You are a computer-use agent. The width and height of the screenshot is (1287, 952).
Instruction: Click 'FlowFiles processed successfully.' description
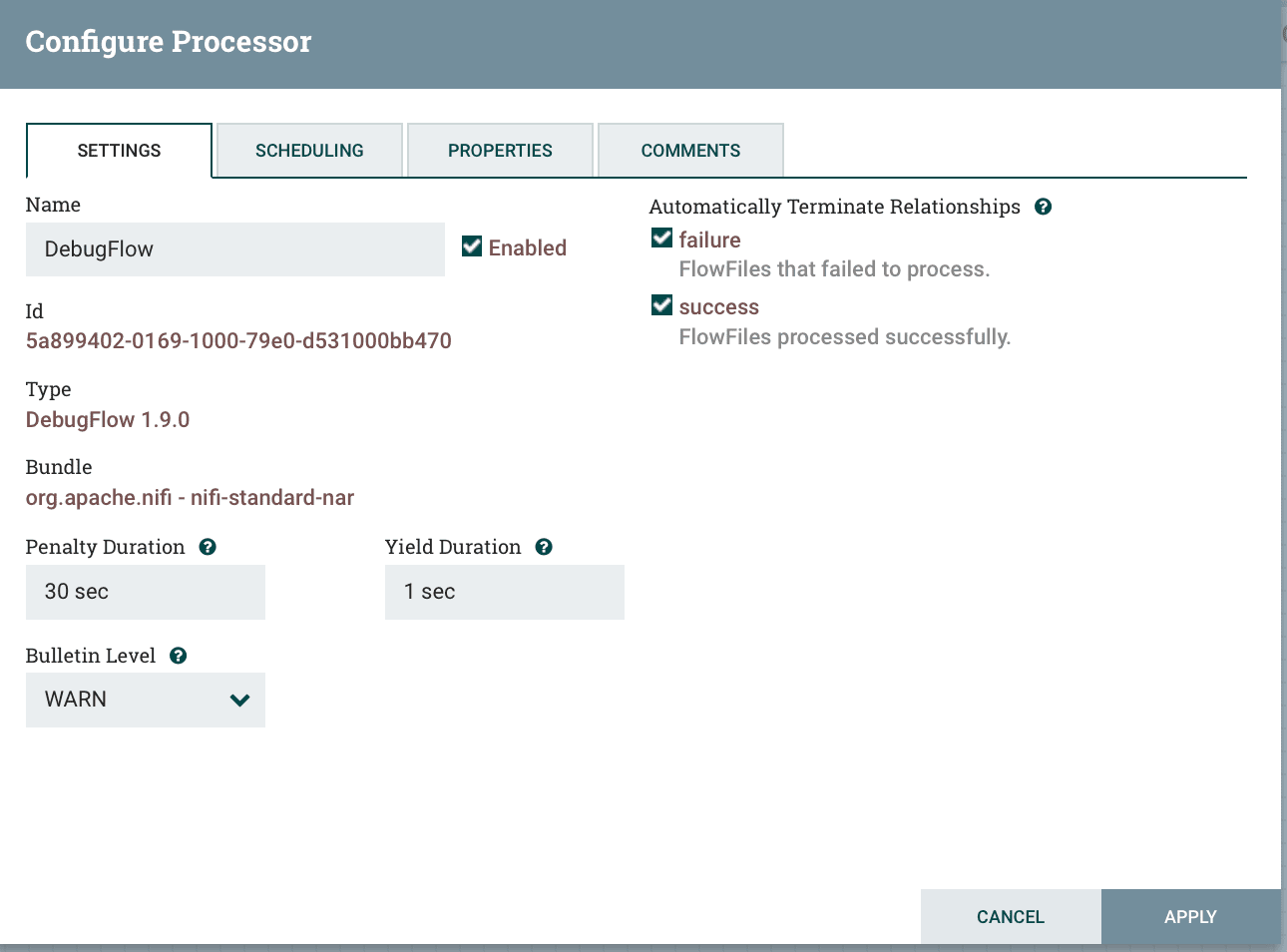(x=845, y=337)
